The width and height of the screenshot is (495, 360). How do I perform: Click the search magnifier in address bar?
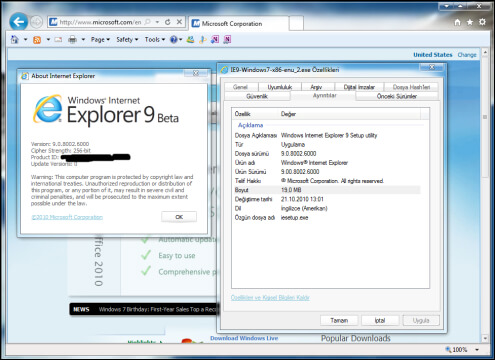point(147,22)
